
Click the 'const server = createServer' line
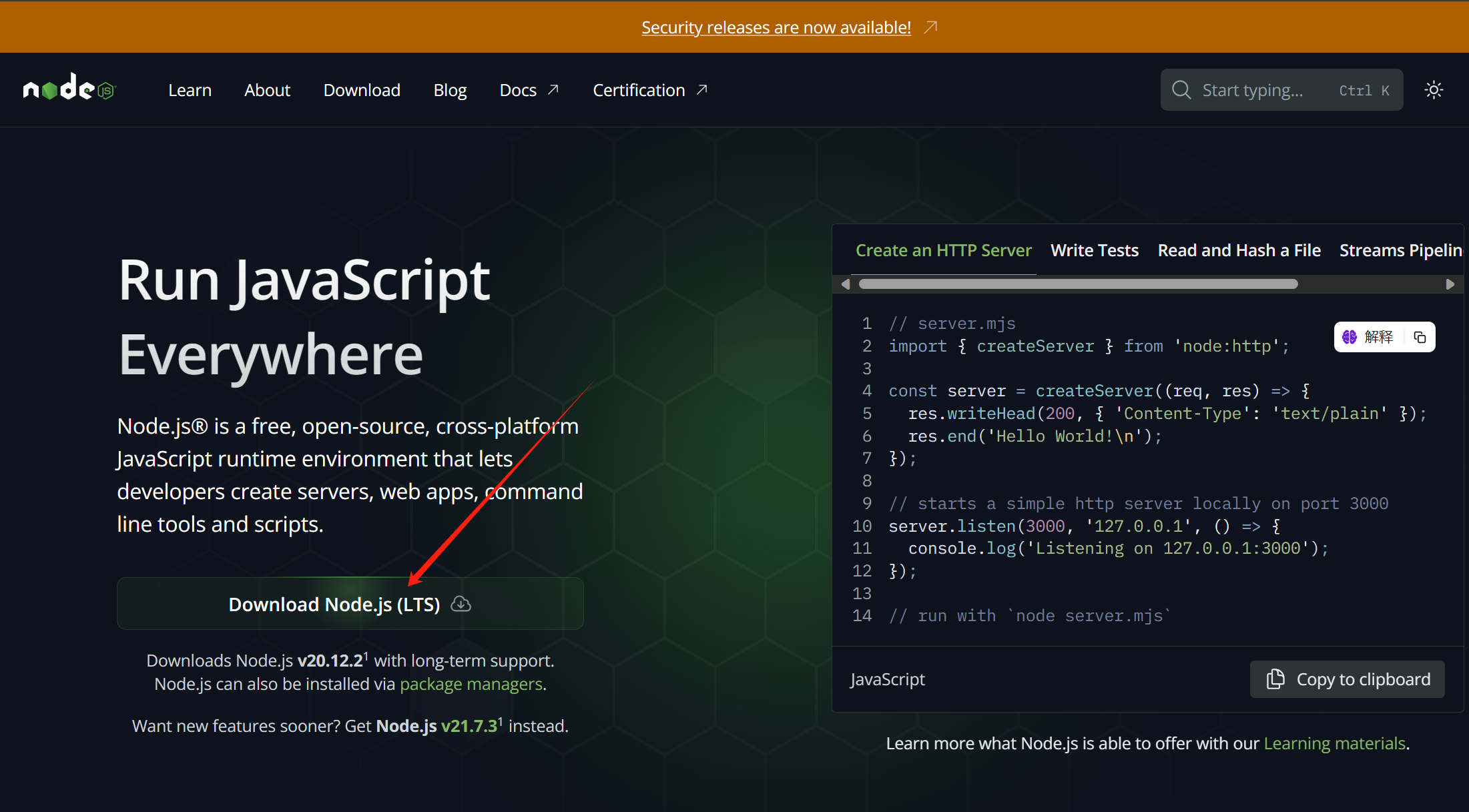pos(1099,391)
